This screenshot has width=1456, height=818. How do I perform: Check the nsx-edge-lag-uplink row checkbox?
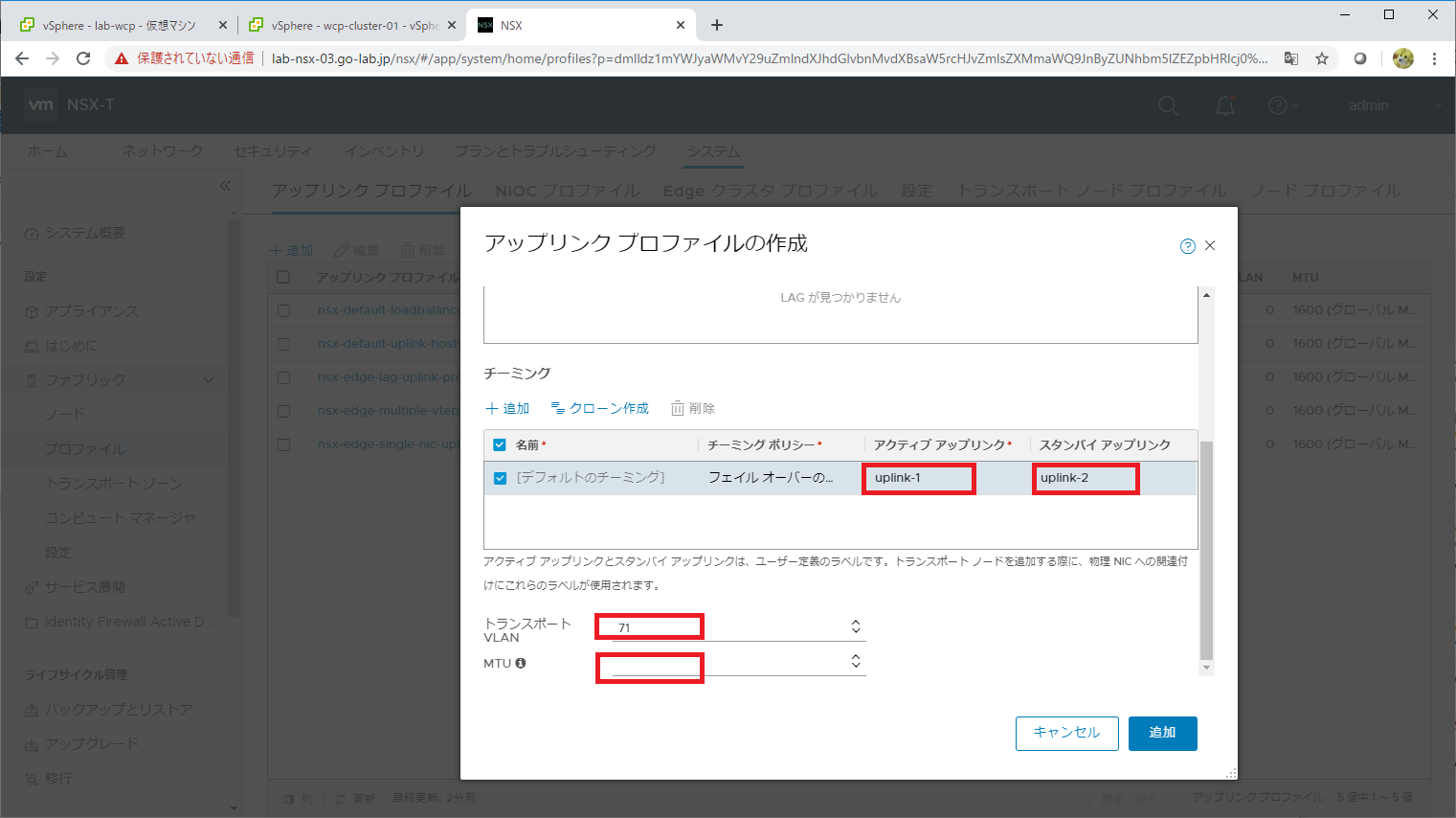283,377
